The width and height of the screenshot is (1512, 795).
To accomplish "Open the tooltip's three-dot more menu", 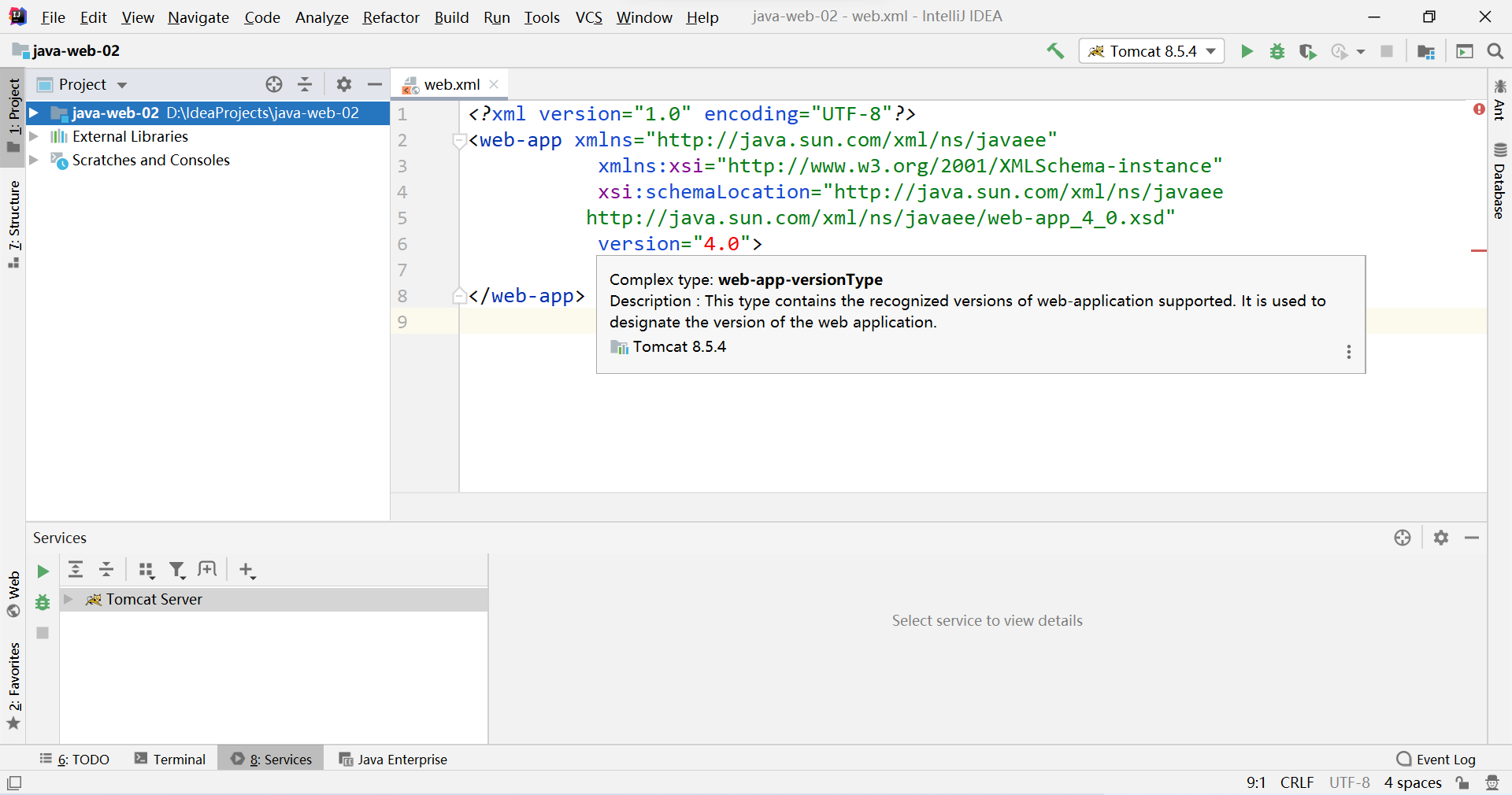I will 1349,352.
